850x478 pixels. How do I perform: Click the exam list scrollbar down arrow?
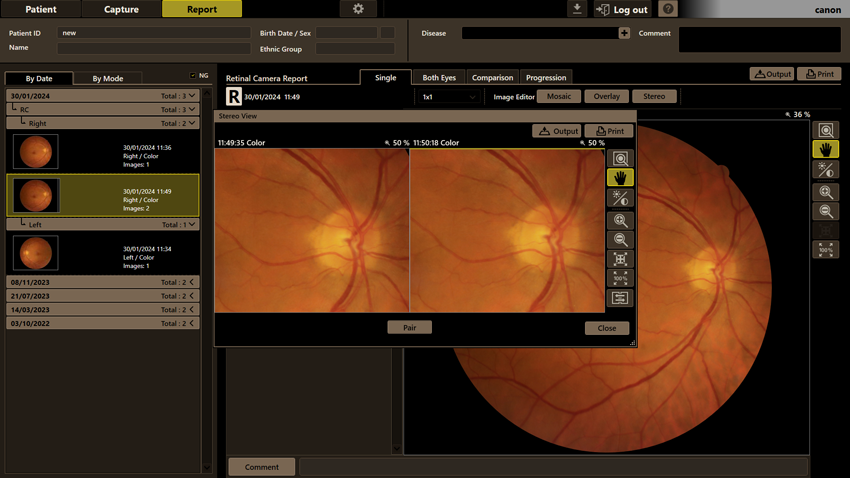tap(207, 467)
